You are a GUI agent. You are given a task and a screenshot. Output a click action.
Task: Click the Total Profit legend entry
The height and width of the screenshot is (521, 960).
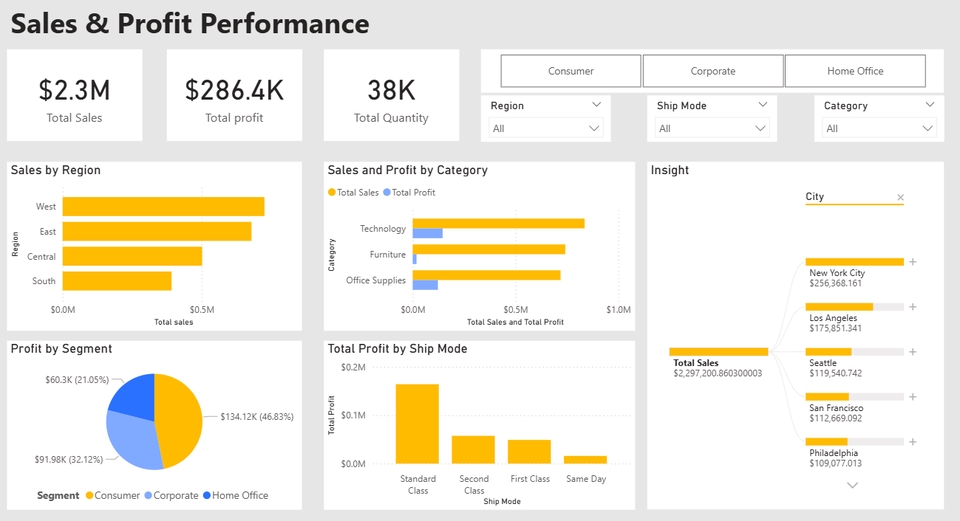click(409, 192)
